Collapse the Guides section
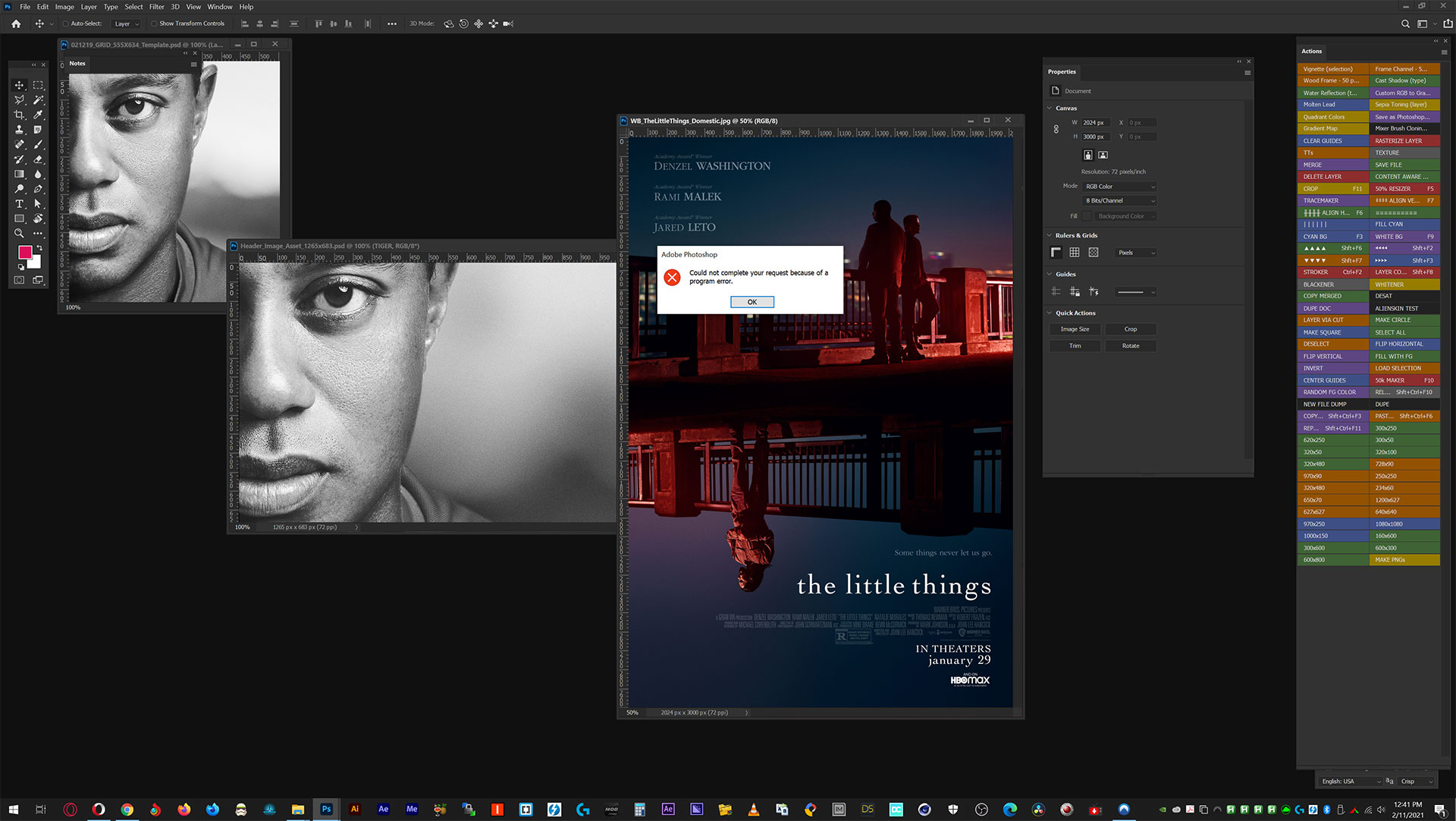The height and width of the screenshot is (821, 1456). [1050, 275]
